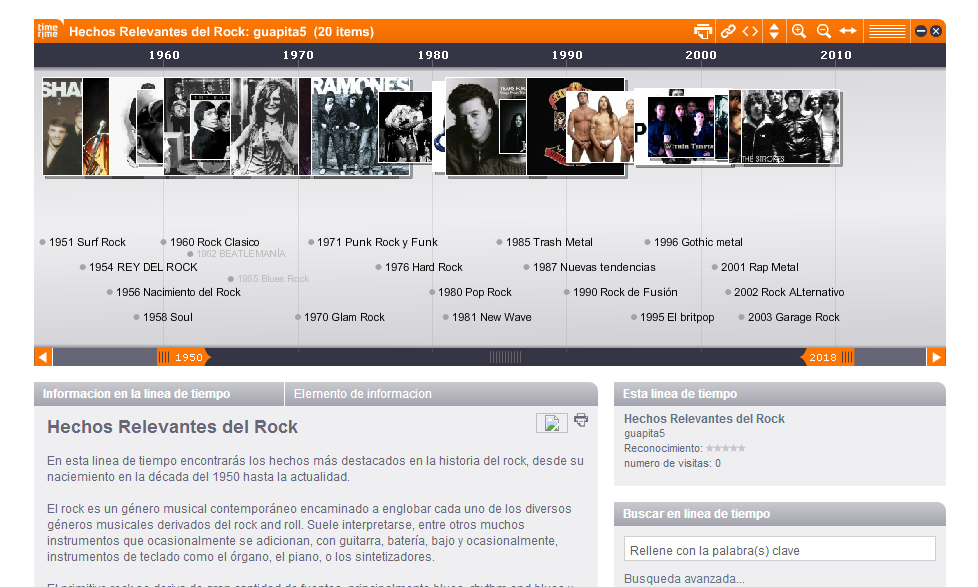The image size is (978, 588).
Task: Click the 2000 year label on ruler
Action: pyautogui.click(x=701, y=55)
